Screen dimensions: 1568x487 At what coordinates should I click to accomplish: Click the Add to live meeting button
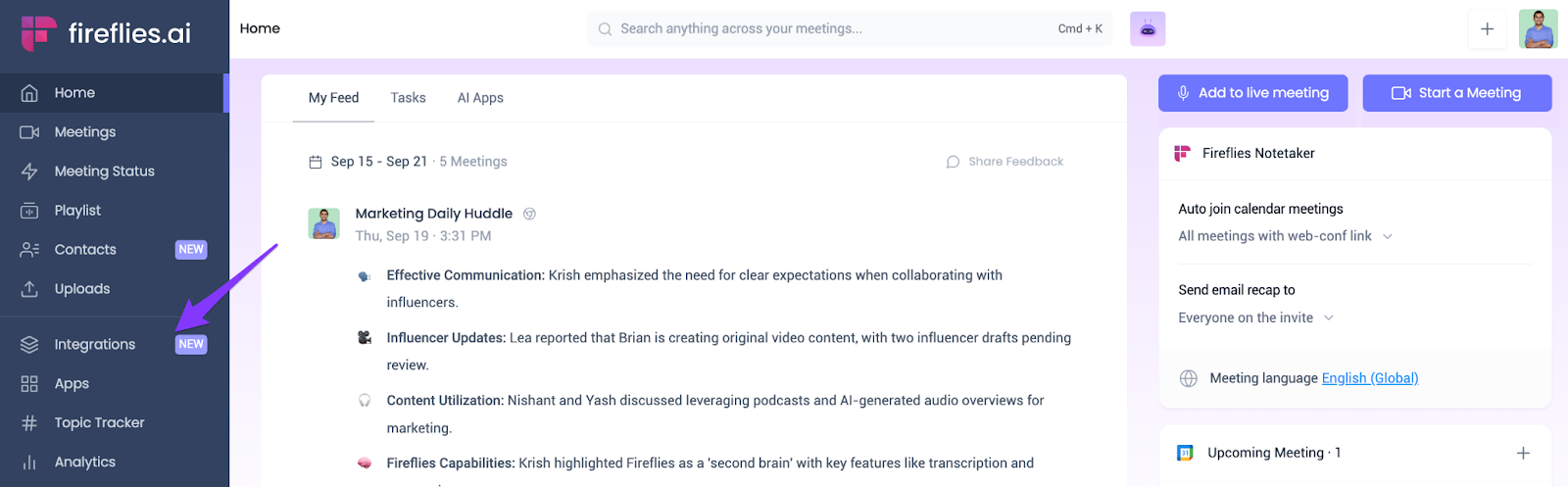coord(1252,93)
